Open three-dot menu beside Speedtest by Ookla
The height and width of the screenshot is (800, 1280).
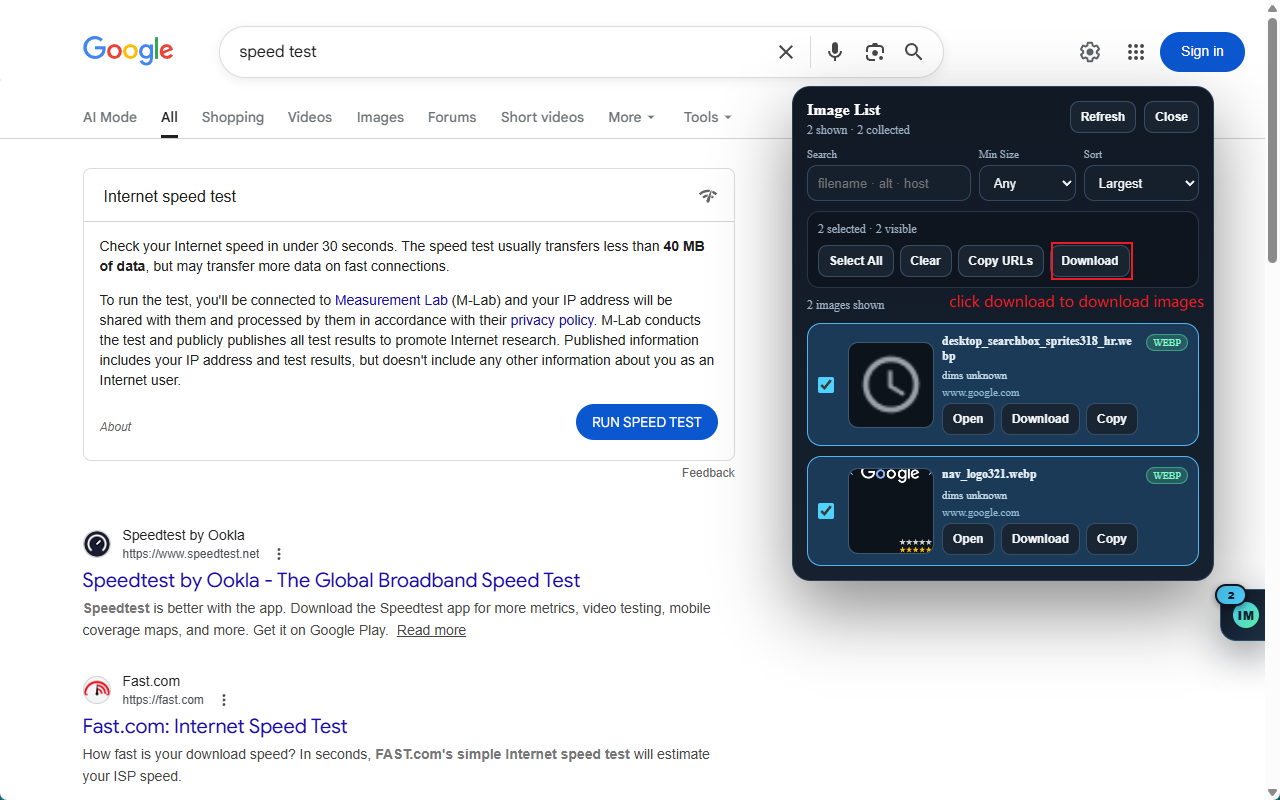coord(279,554)
